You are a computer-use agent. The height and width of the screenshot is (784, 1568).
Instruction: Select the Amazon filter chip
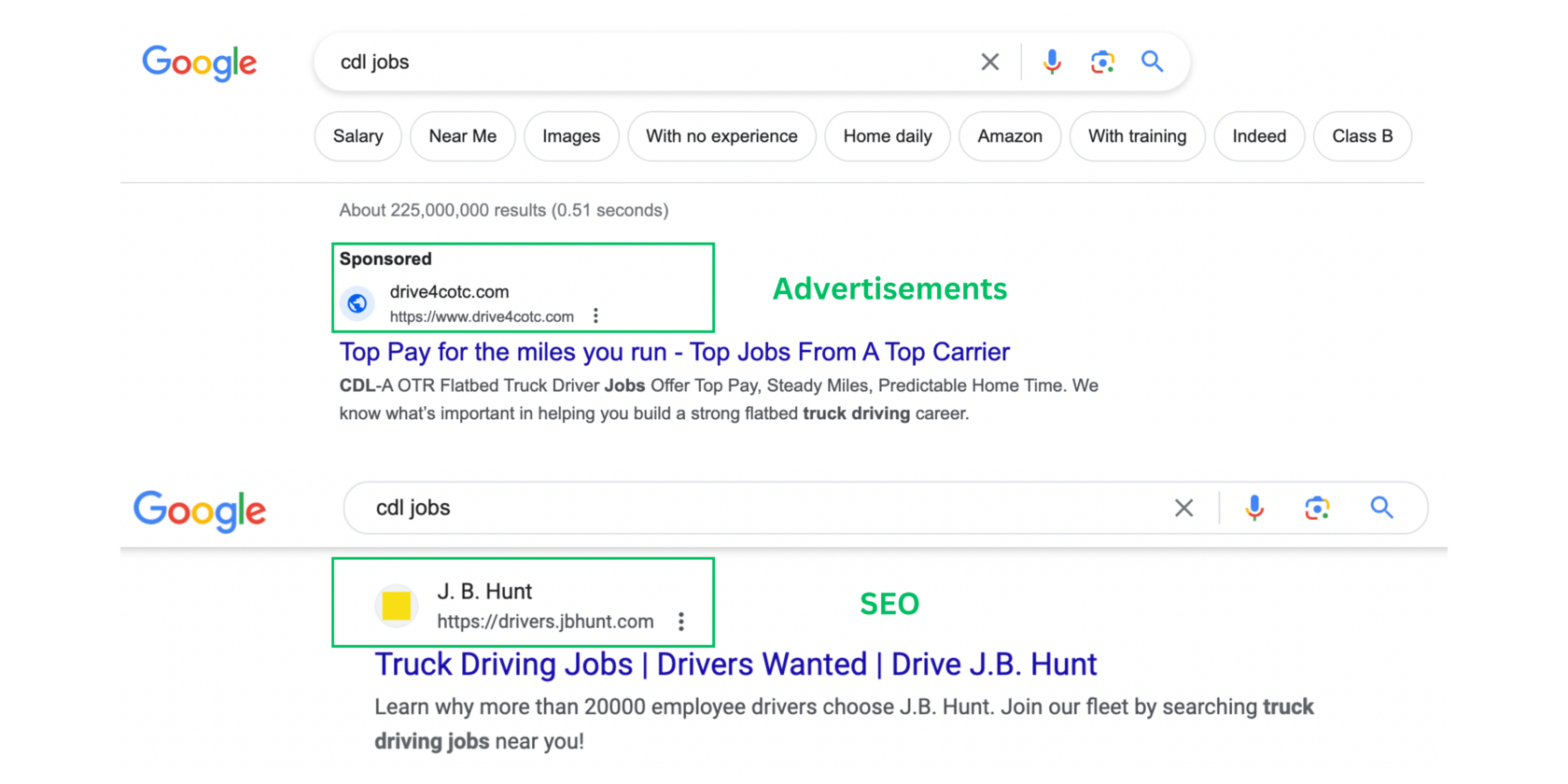coord(1010,136)
